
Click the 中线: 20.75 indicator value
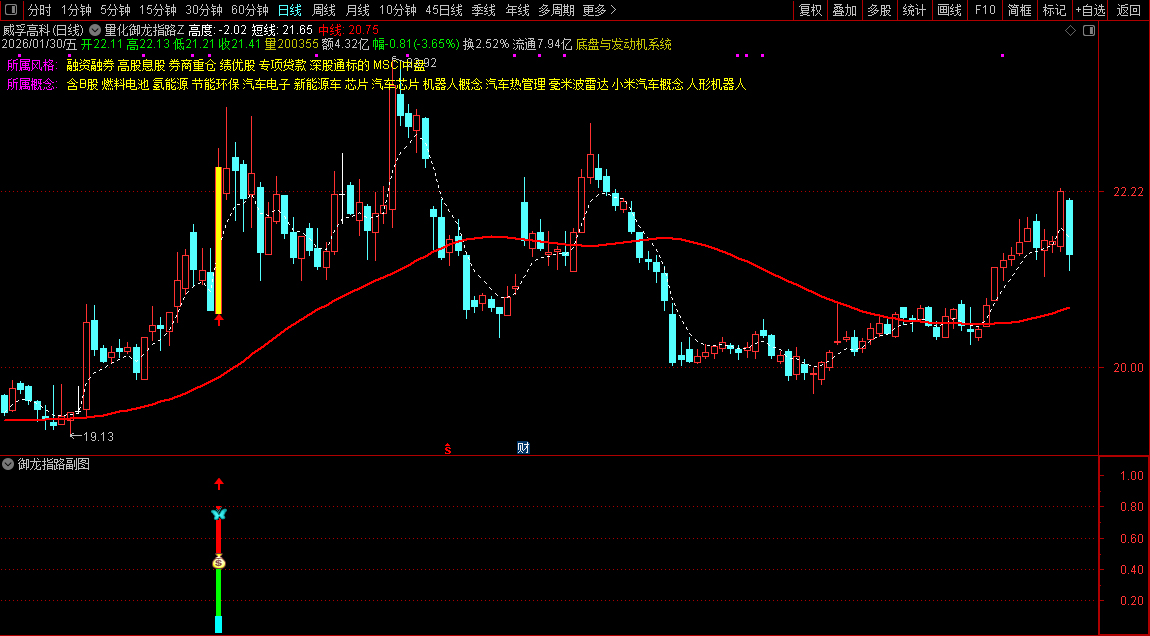pos(348,30)
